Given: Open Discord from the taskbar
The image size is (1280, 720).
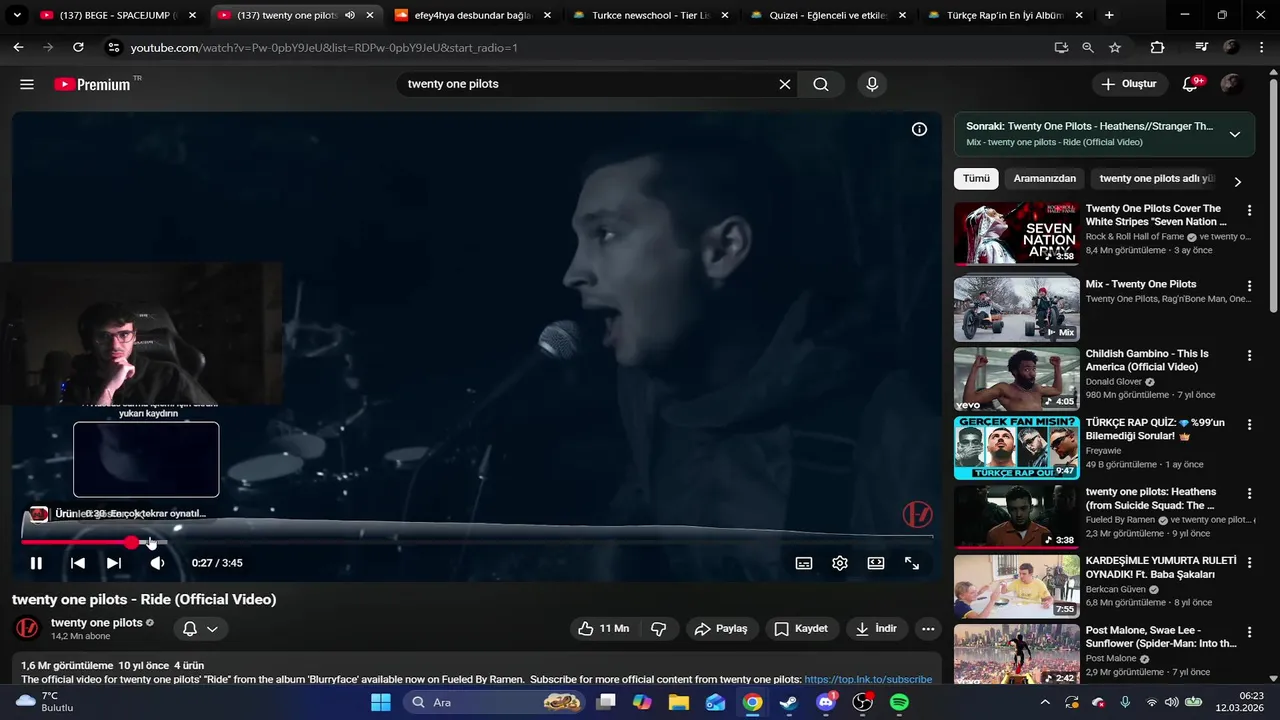Looking at the screenshot, I should pyautogui.click(x=826, y=702).
